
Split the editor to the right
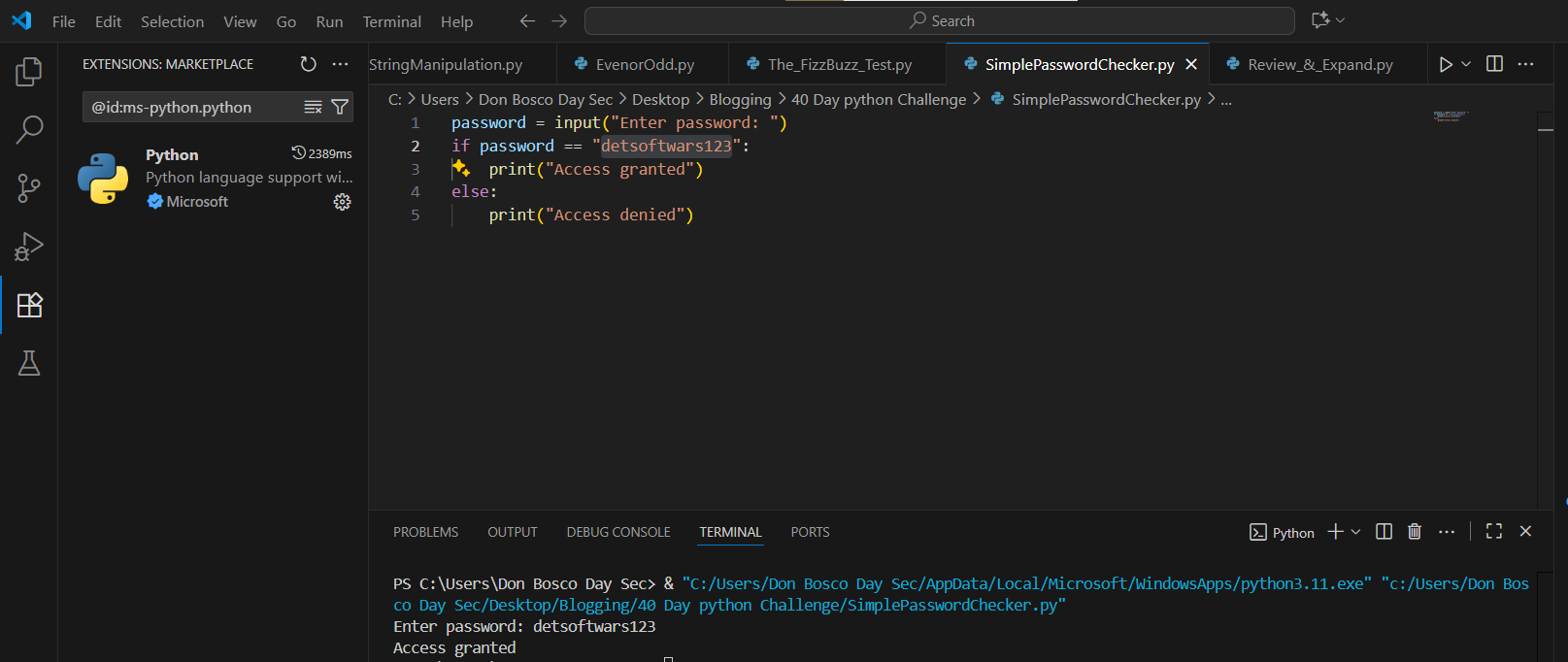pos(1494,64)
